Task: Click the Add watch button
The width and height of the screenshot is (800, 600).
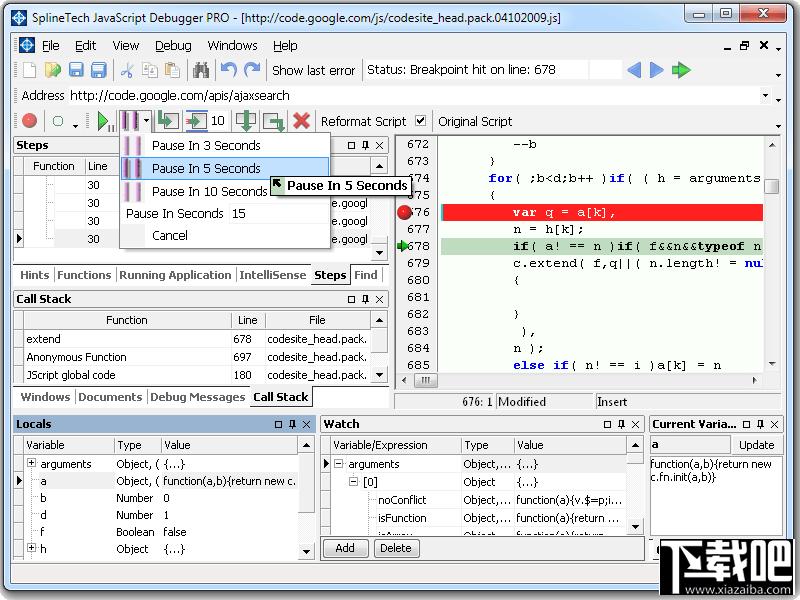Action: pos(345,548)
